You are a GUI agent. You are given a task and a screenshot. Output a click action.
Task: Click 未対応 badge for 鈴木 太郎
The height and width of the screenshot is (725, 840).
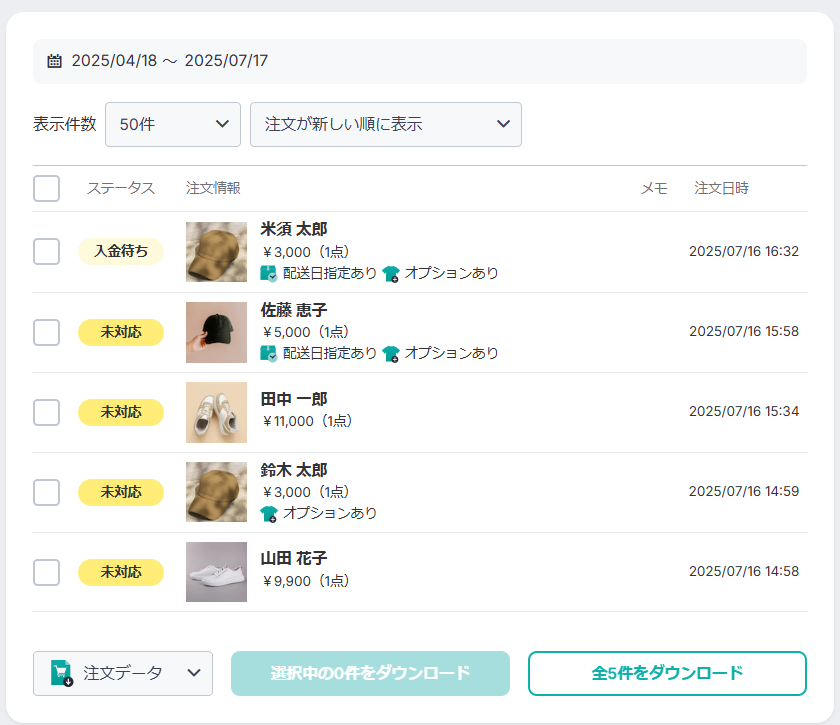pos(121,492)
